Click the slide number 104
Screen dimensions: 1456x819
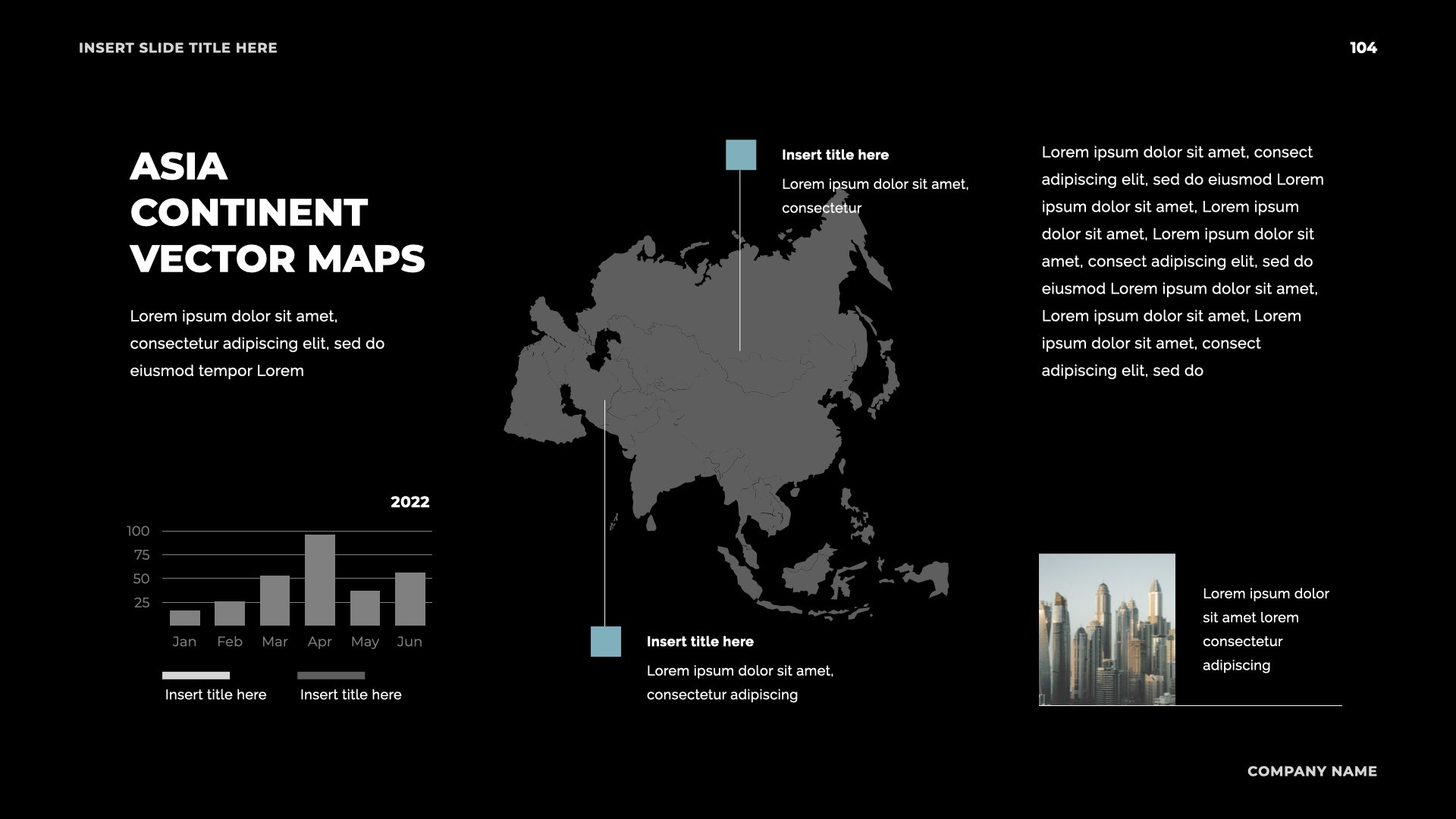[1363, 48]
